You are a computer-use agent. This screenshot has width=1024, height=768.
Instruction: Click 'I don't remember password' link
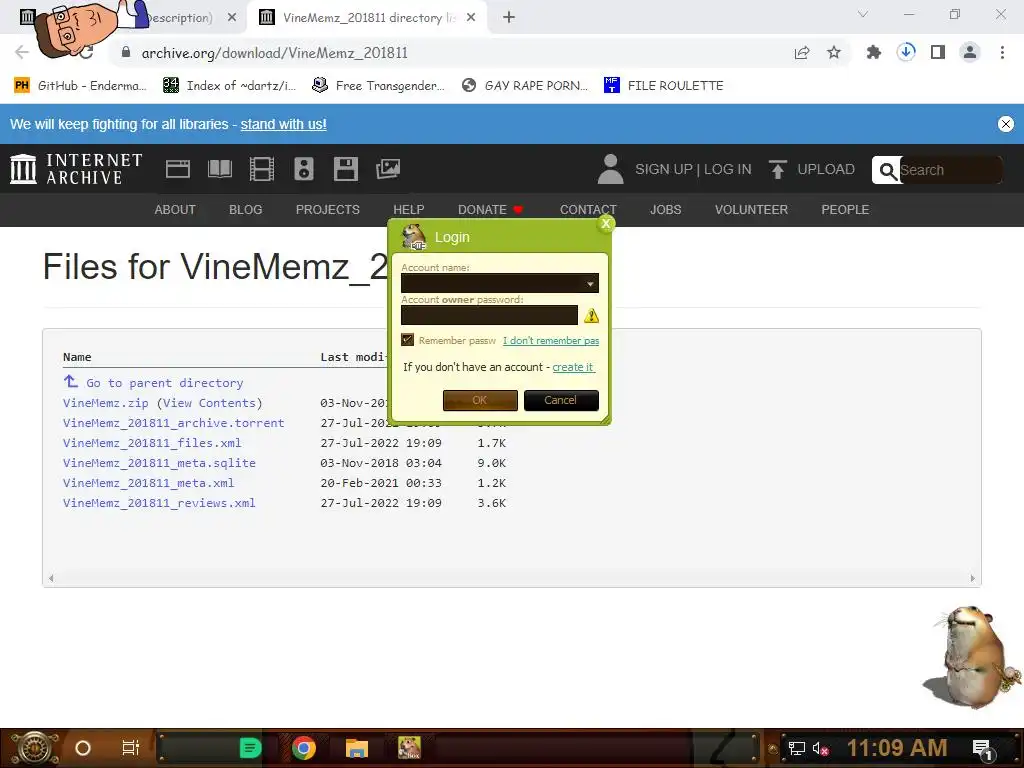(551, 340)
